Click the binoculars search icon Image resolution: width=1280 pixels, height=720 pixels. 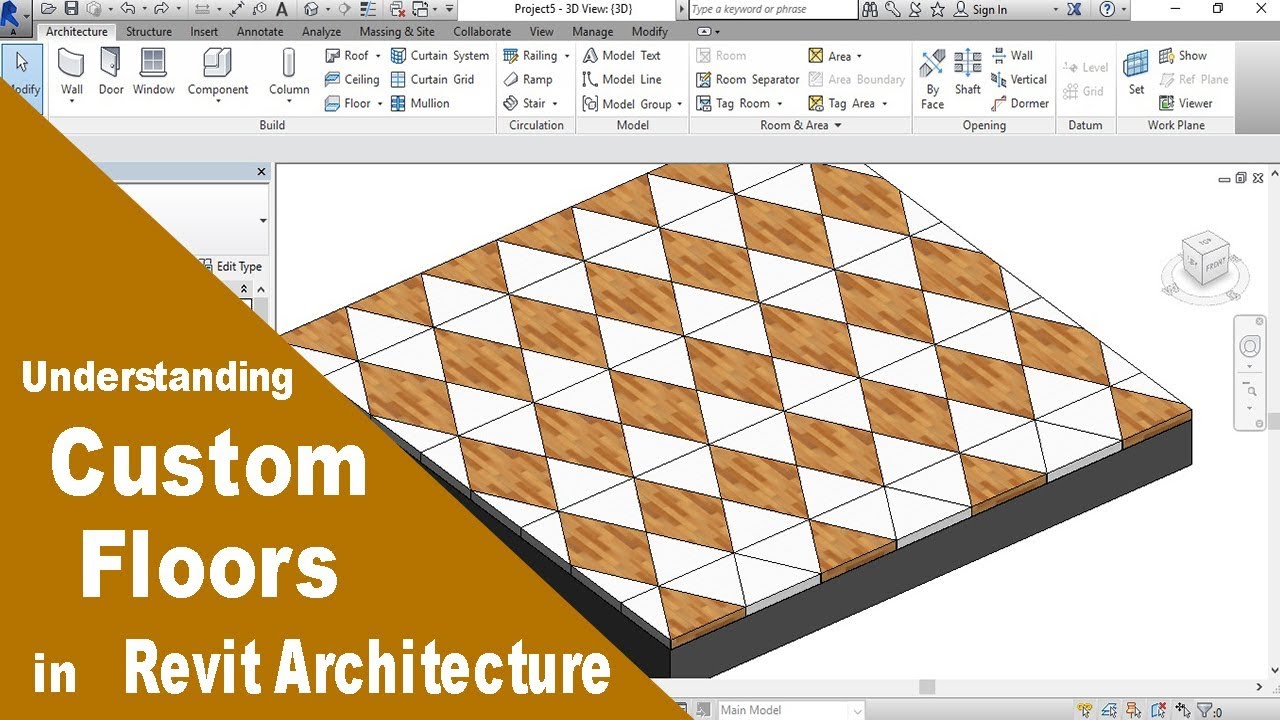point(870,9)
